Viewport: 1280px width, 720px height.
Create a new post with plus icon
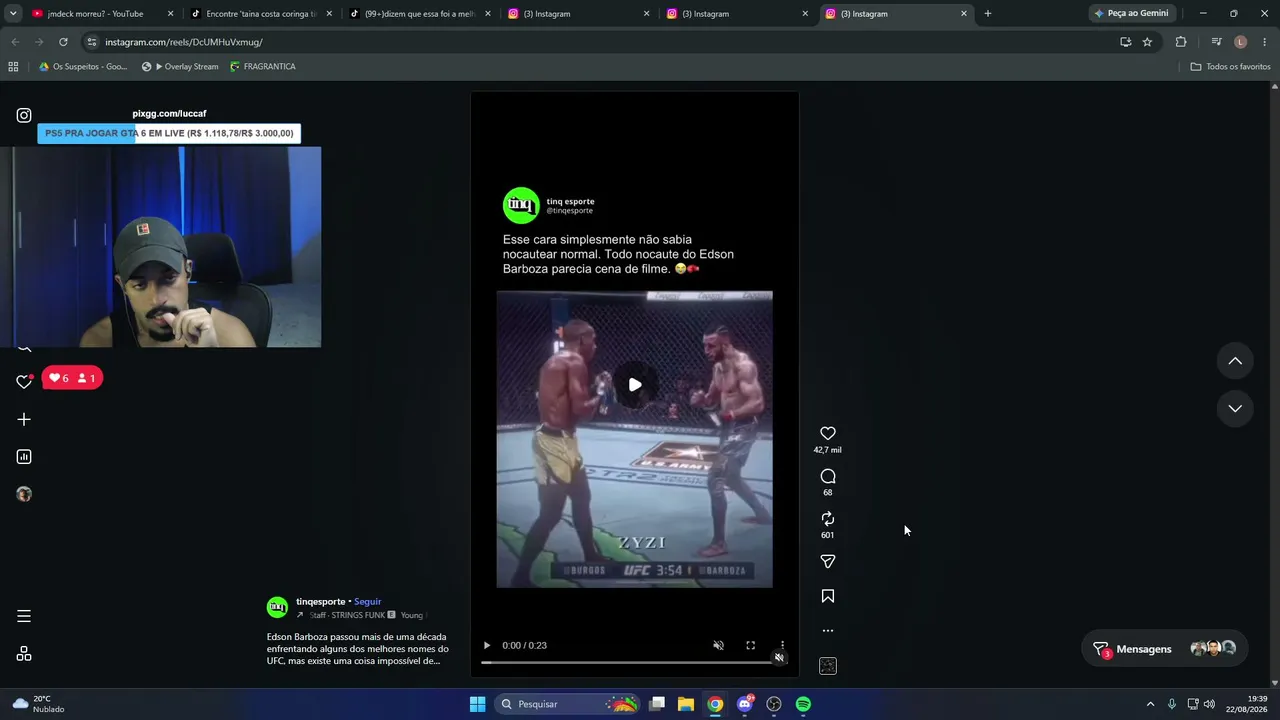pyautogui.click(x=24, y=419)
